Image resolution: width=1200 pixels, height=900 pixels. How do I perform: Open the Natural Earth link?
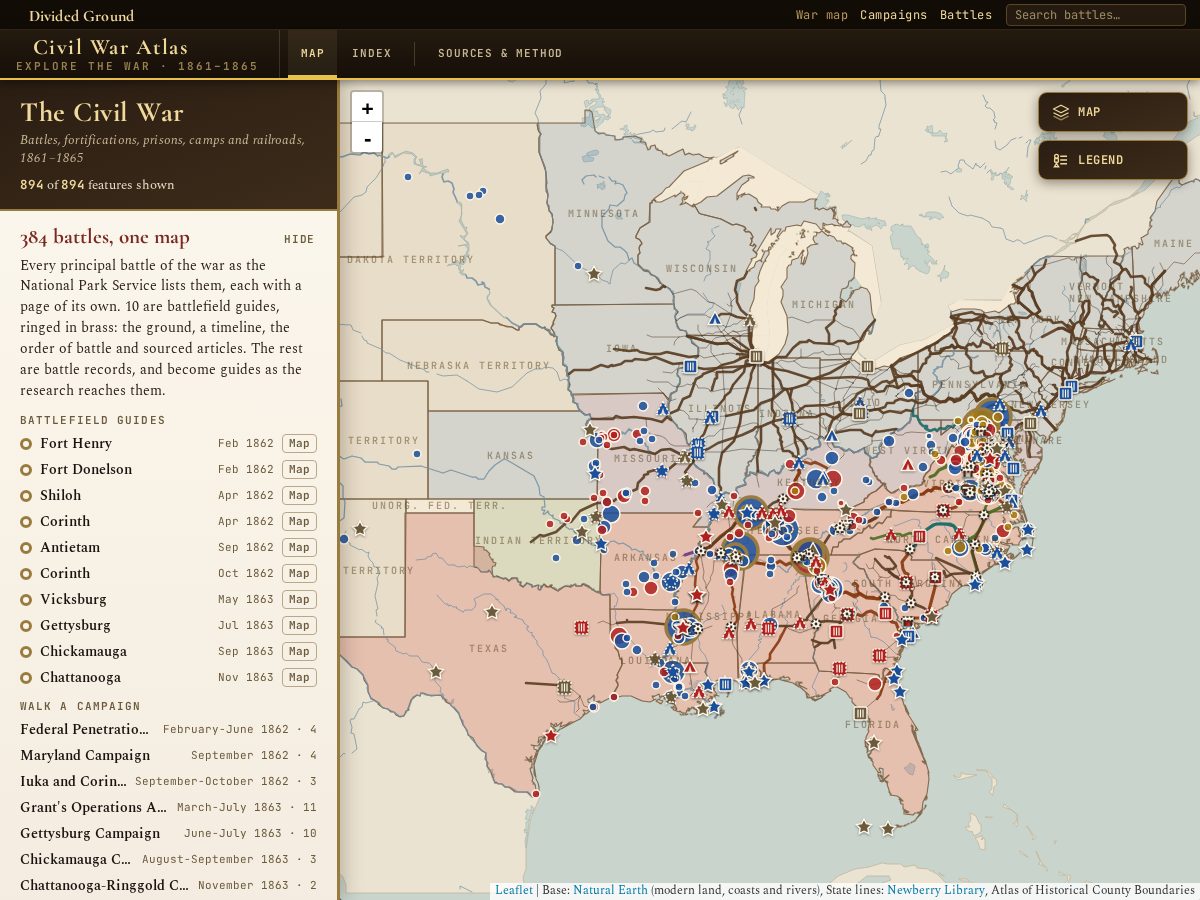coord(610,890)
